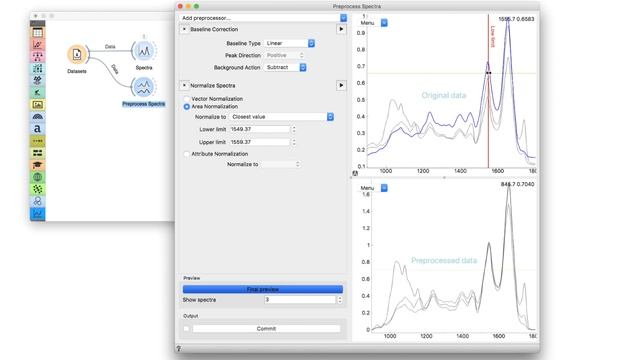Open the Unsupervised category (cluster dots icon)

(38, 80)
